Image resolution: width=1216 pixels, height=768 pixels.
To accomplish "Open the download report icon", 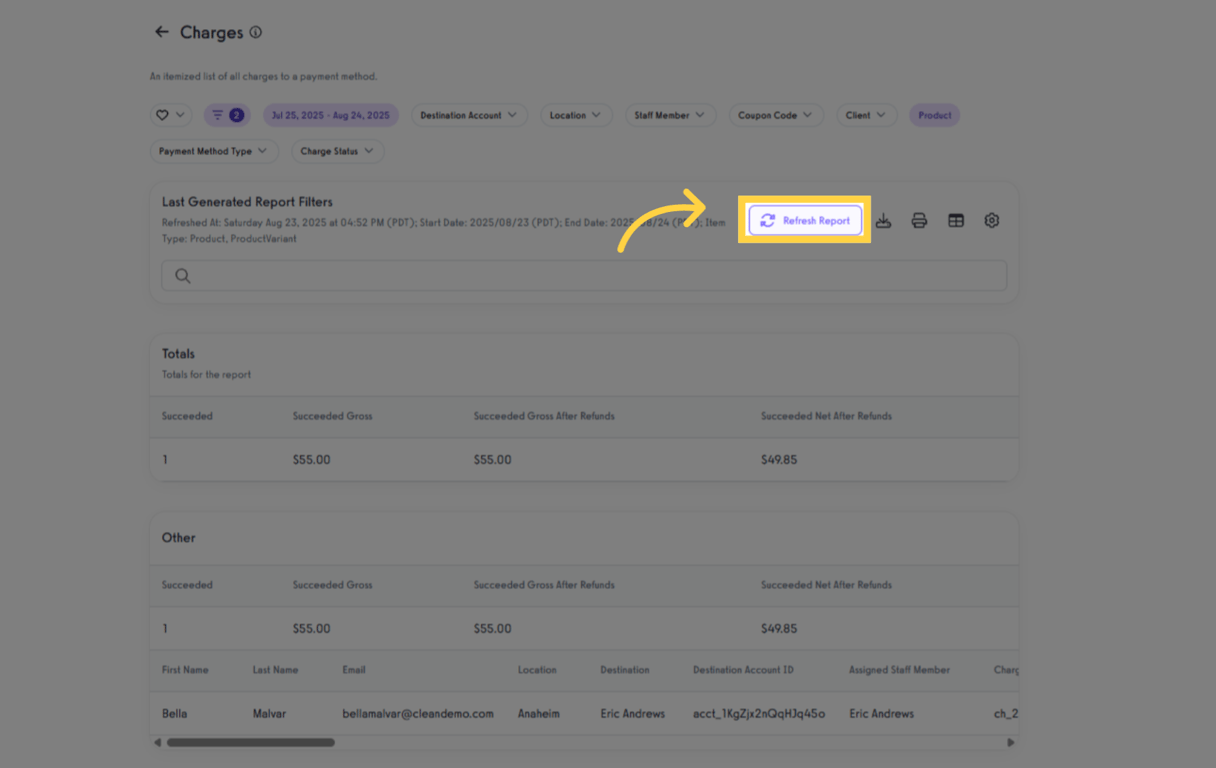I will (883, 220).
